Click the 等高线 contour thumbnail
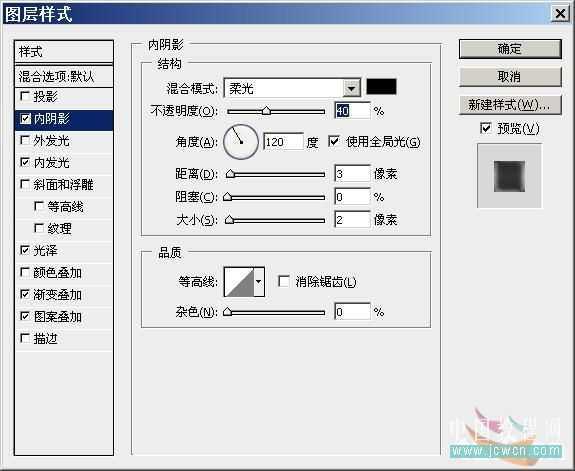The height and width of the screenshot is (471, 575). click(239, 282)
